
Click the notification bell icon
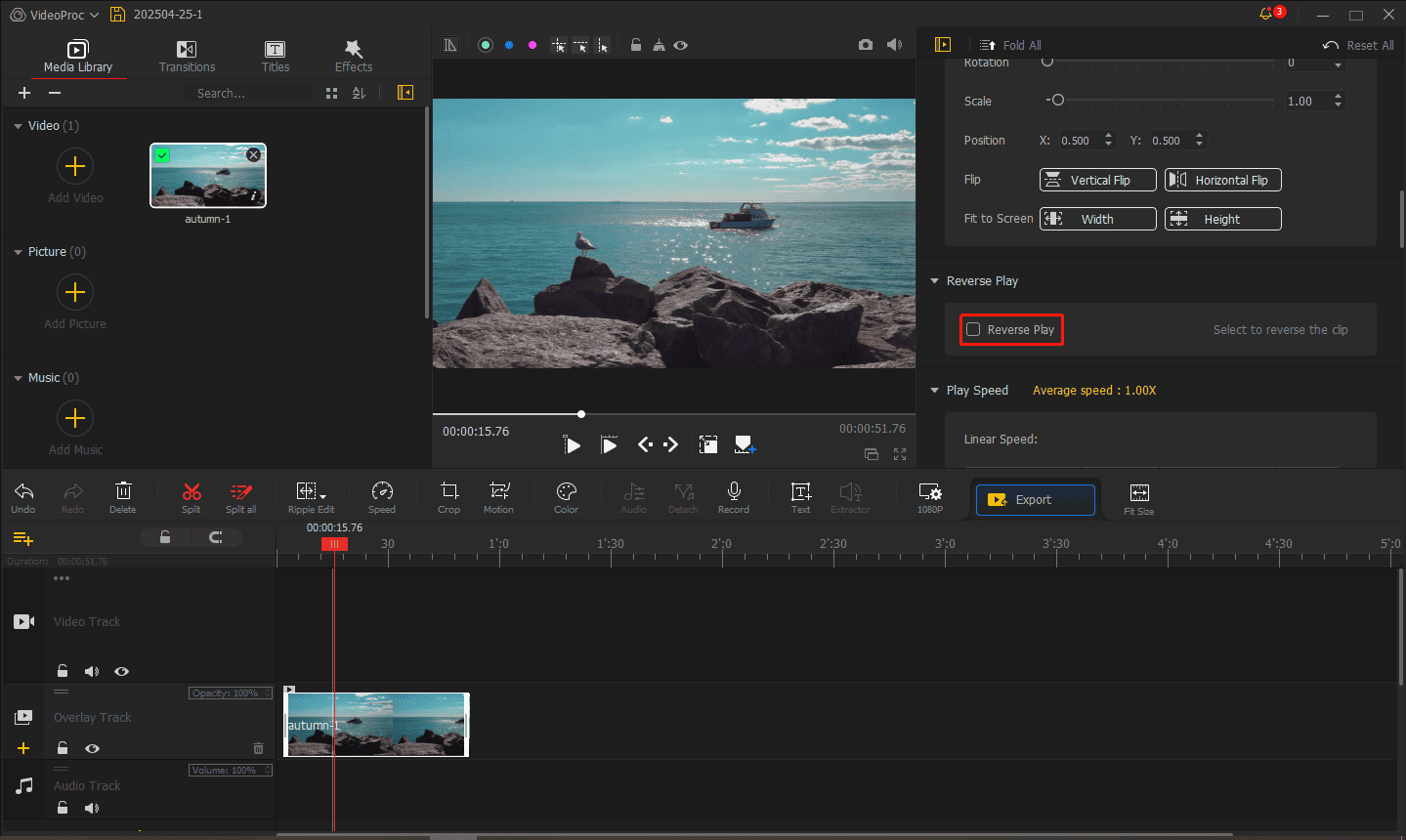pyautogui.click(x=1267, y=14)
